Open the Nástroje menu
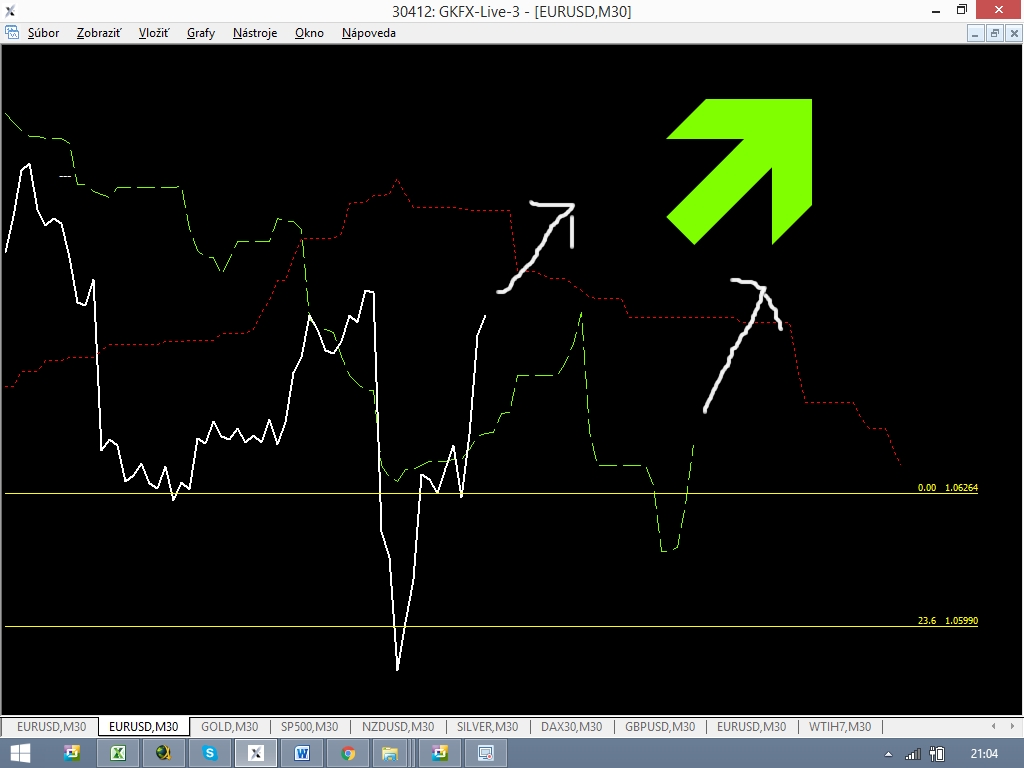1024x768 pixels. [x=255, y=33]
